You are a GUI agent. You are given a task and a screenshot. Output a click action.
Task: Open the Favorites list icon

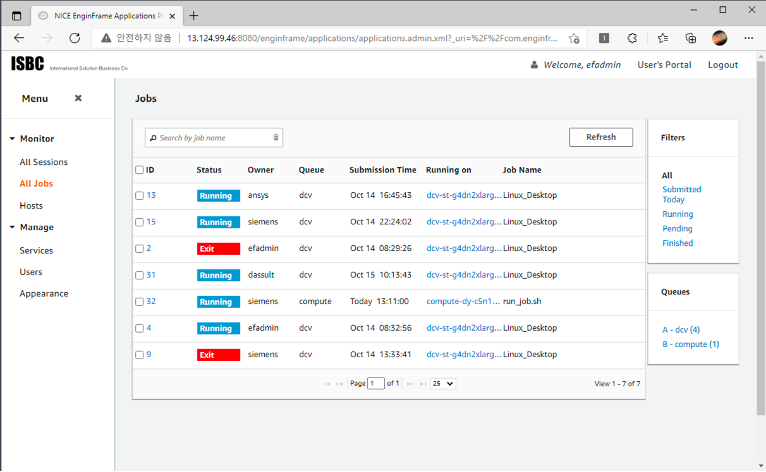(x=662, y=38)
